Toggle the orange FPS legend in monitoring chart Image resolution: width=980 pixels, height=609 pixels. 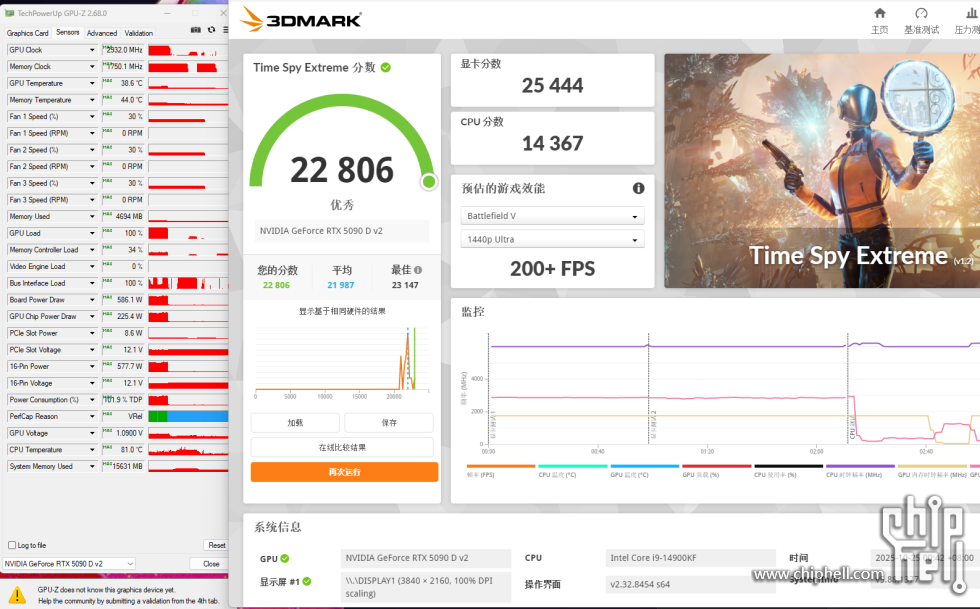pos(501,466)
